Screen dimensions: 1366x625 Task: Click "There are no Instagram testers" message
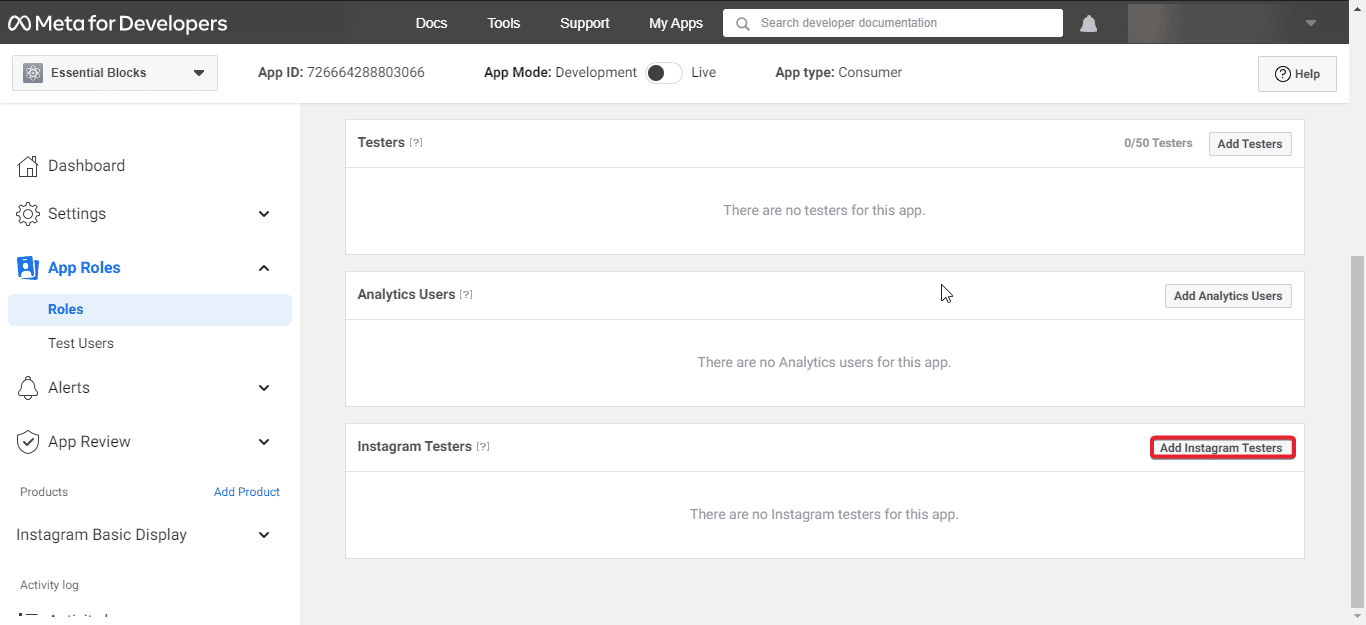(x=824, y=515)
